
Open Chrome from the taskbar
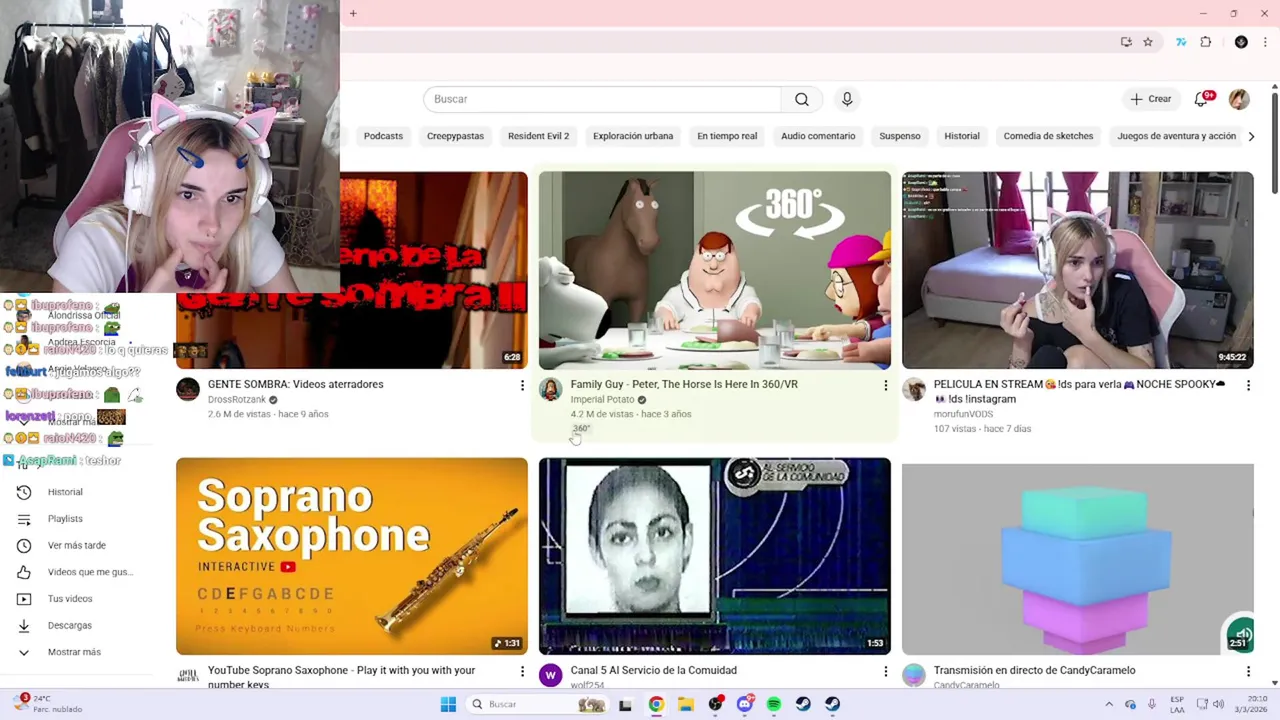point(656,704)
